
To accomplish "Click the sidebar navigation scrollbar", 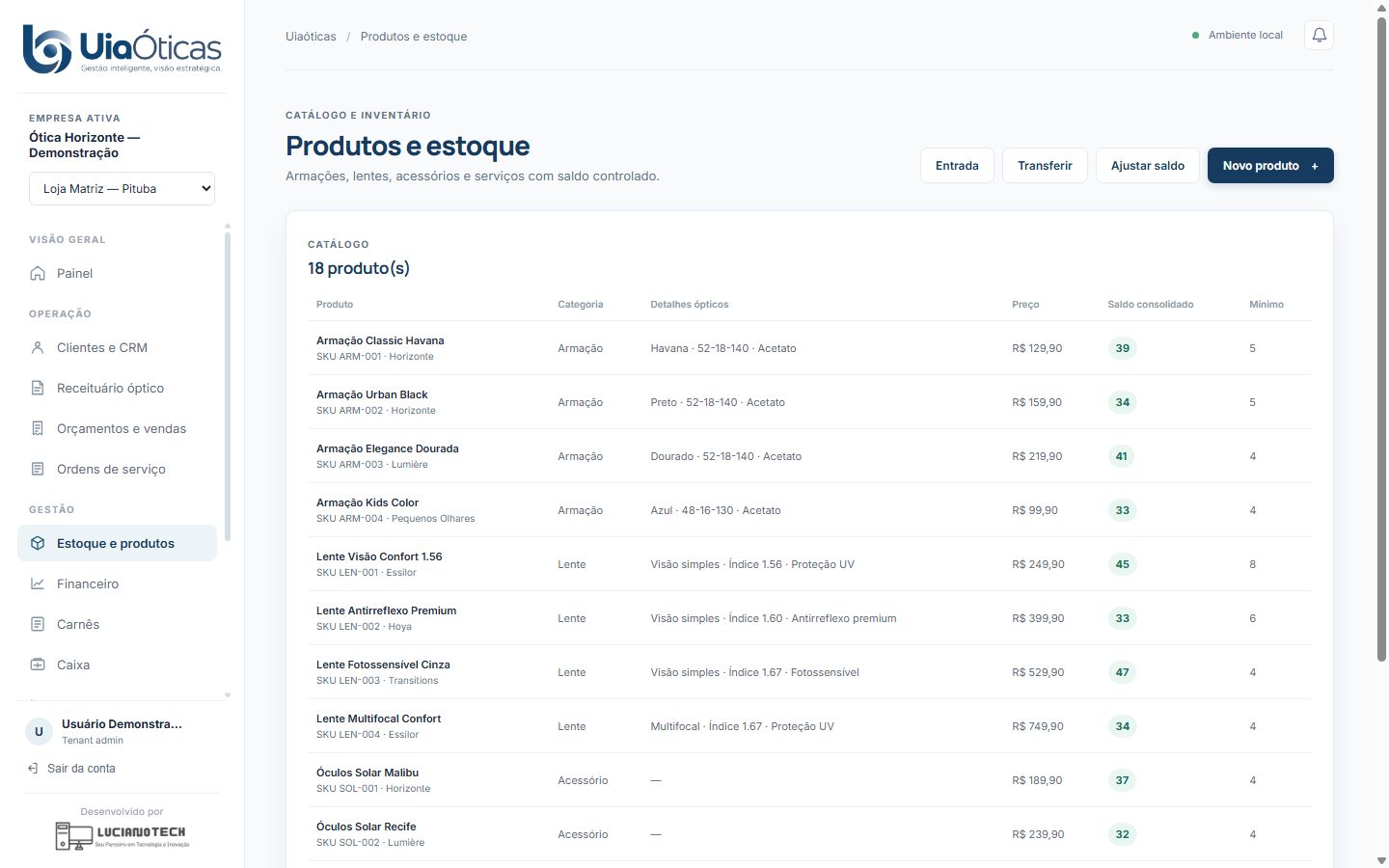I will tap(228, 386).
